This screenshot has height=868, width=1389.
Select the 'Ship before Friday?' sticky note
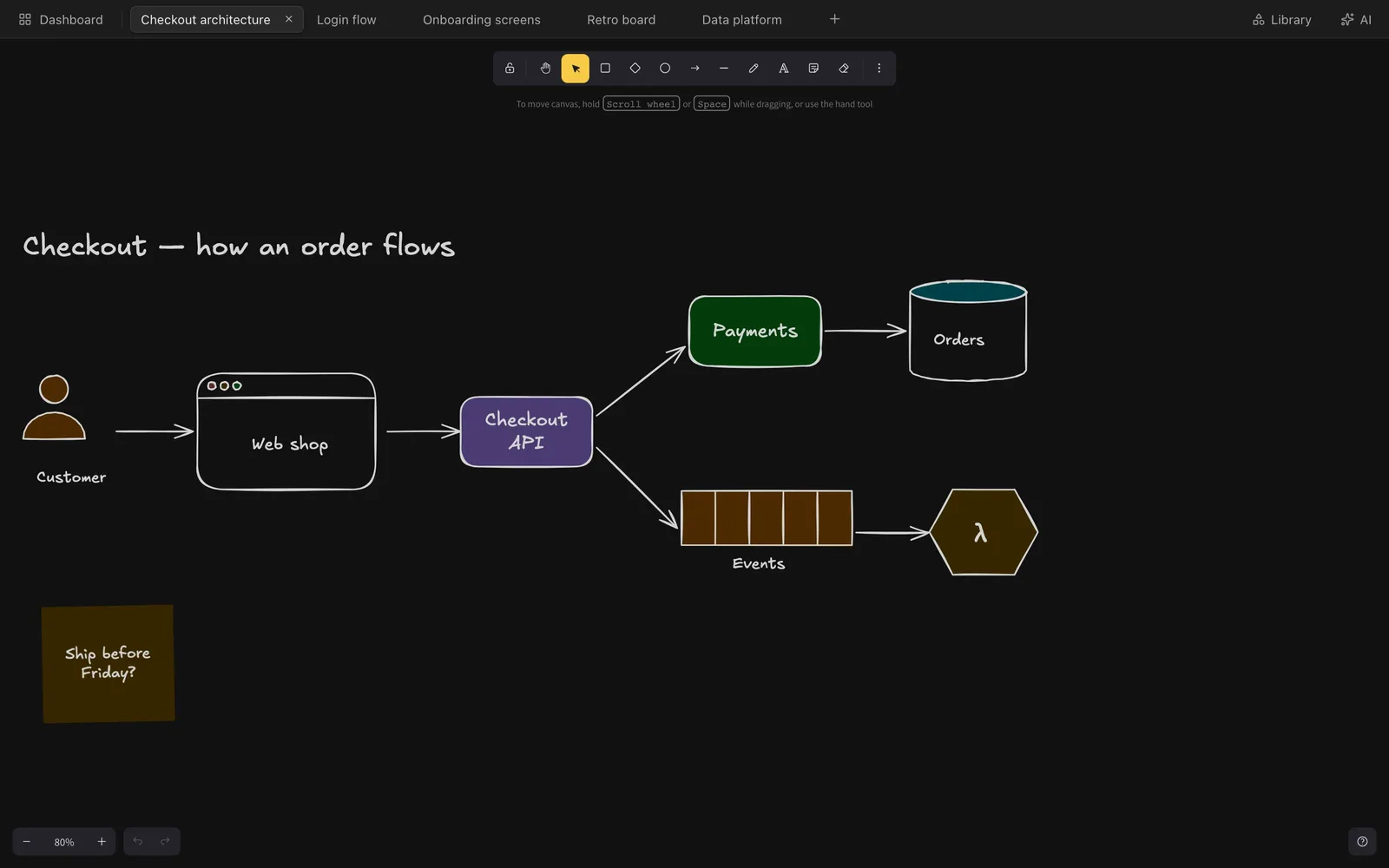click(109, 664)
